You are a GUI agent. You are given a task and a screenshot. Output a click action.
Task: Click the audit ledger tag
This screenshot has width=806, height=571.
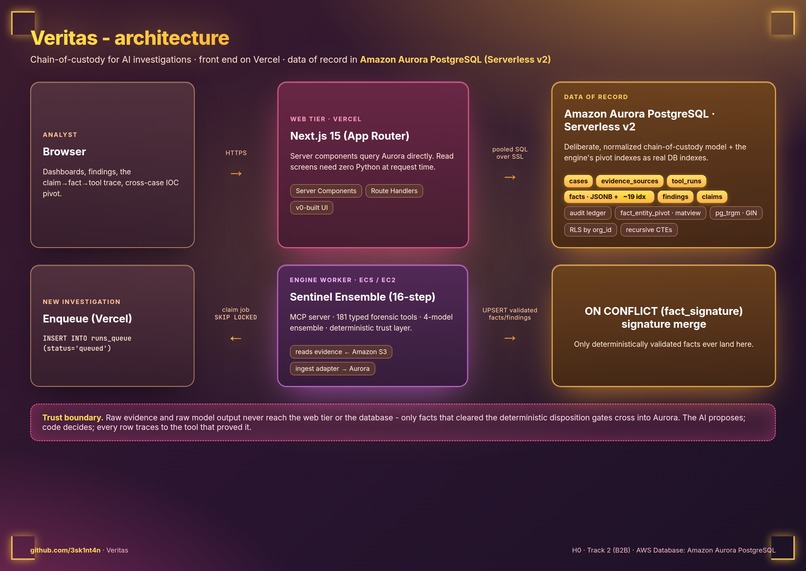click(588, 213)
